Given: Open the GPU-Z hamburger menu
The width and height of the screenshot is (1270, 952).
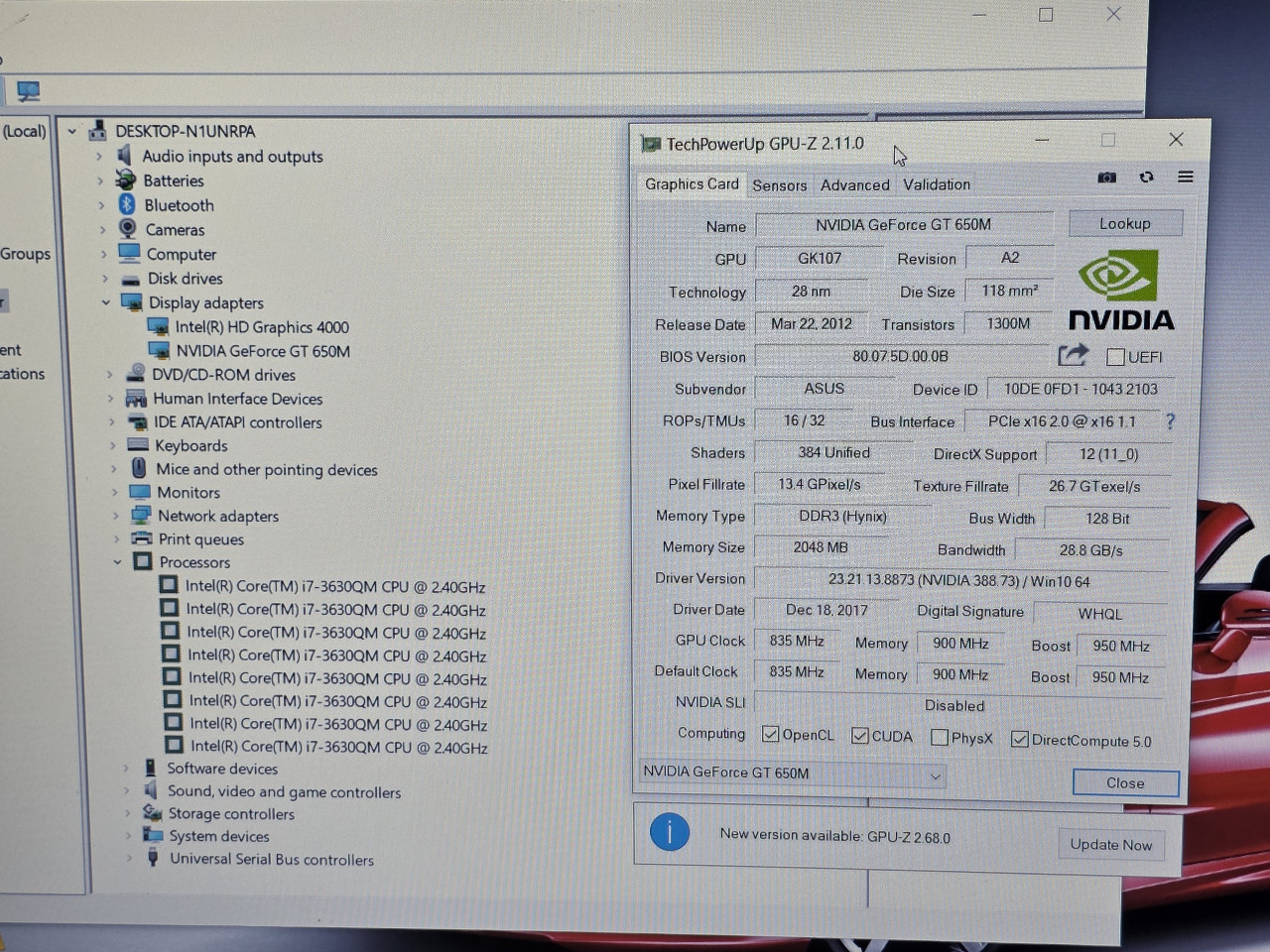Looking at the screenshot, I should click(1185, 178).
